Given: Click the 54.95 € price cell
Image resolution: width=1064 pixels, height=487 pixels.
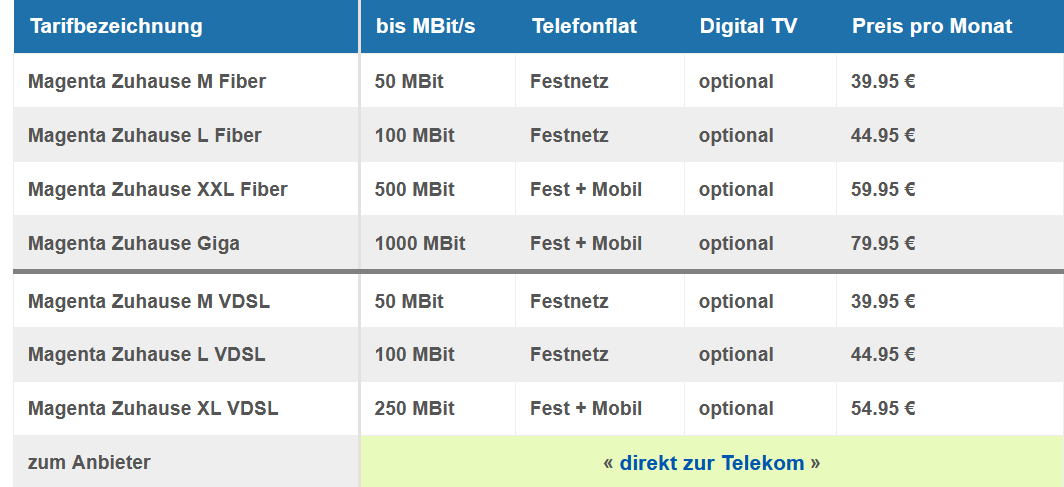Looking at the screenshot, I should pos(883,408).
